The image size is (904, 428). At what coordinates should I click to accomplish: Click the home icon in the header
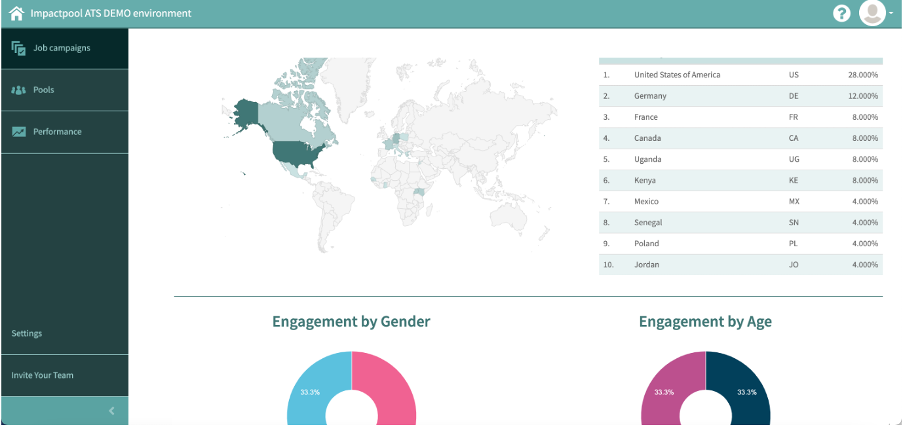pos(17,13)
